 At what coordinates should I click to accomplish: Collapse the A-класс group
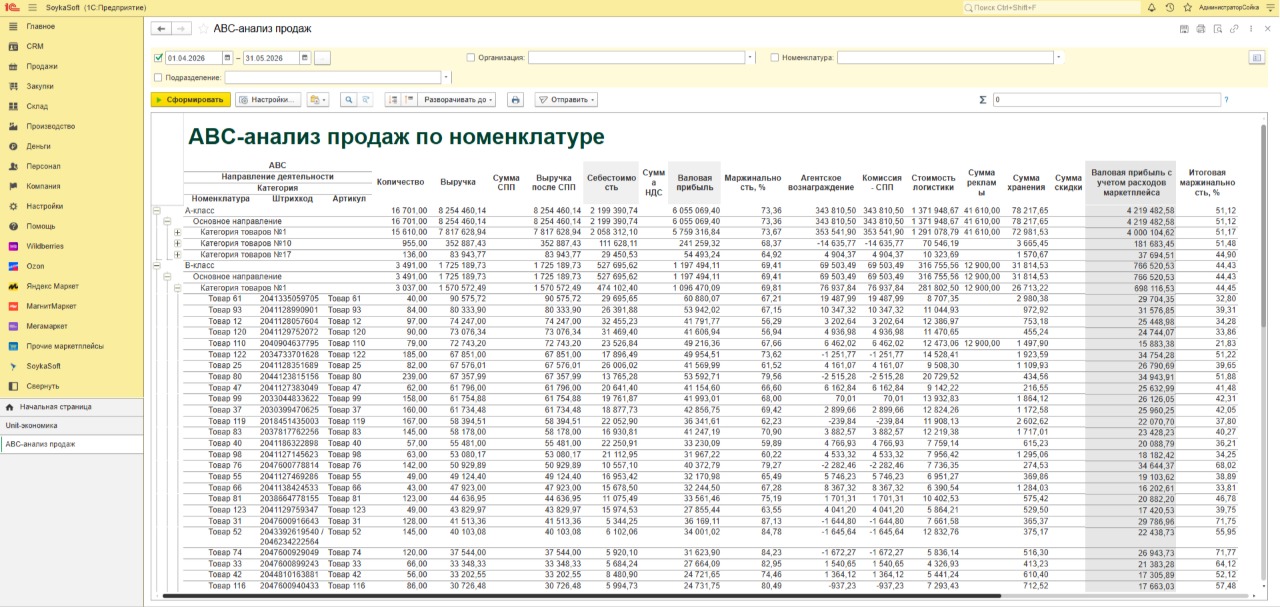(156, 211)
